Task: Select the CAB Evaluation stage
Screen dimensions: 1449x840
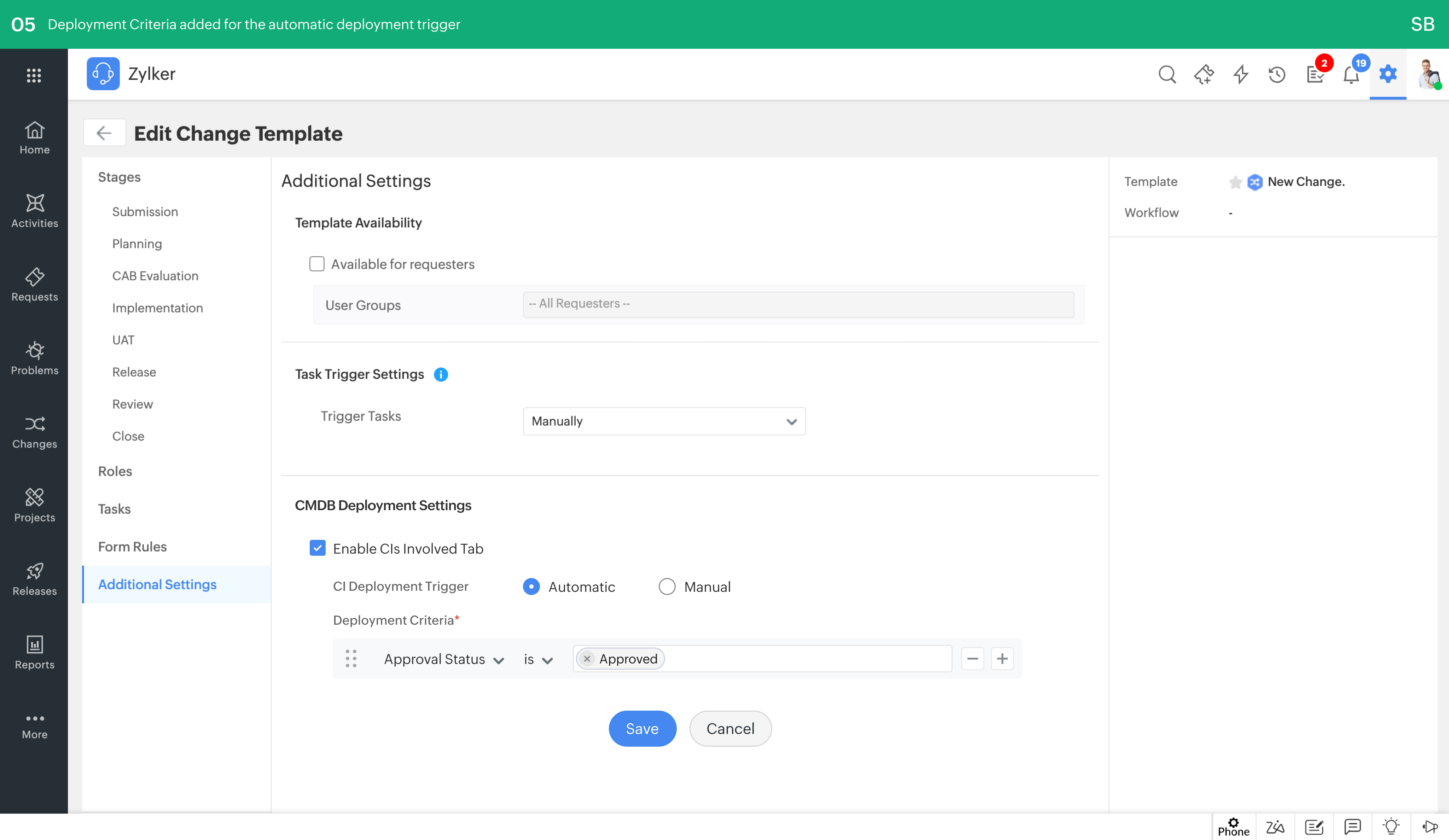Action: coord(155,276)
